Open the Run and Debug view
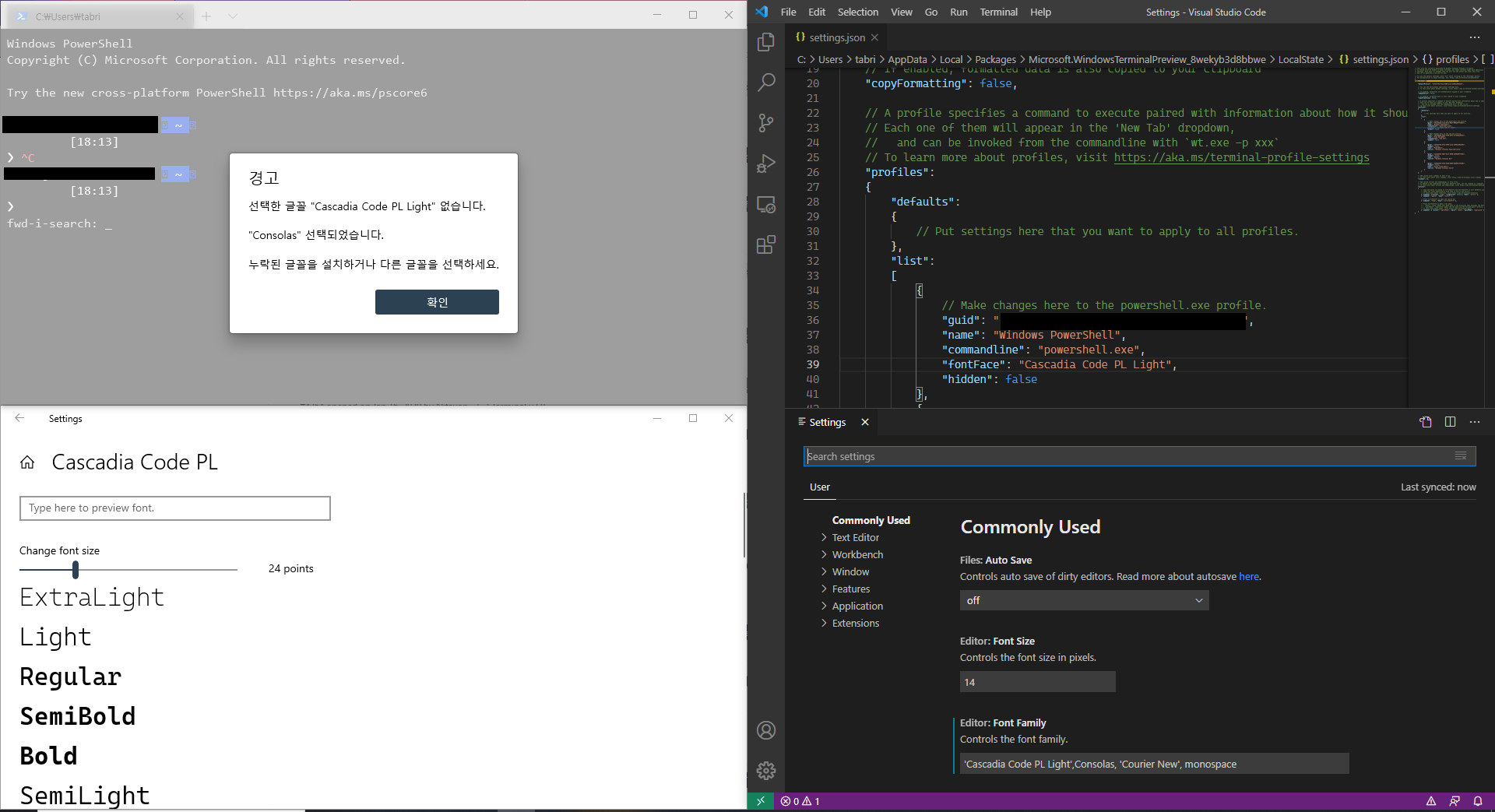This screenshot has width=1495, height=812. click(767, 163)
